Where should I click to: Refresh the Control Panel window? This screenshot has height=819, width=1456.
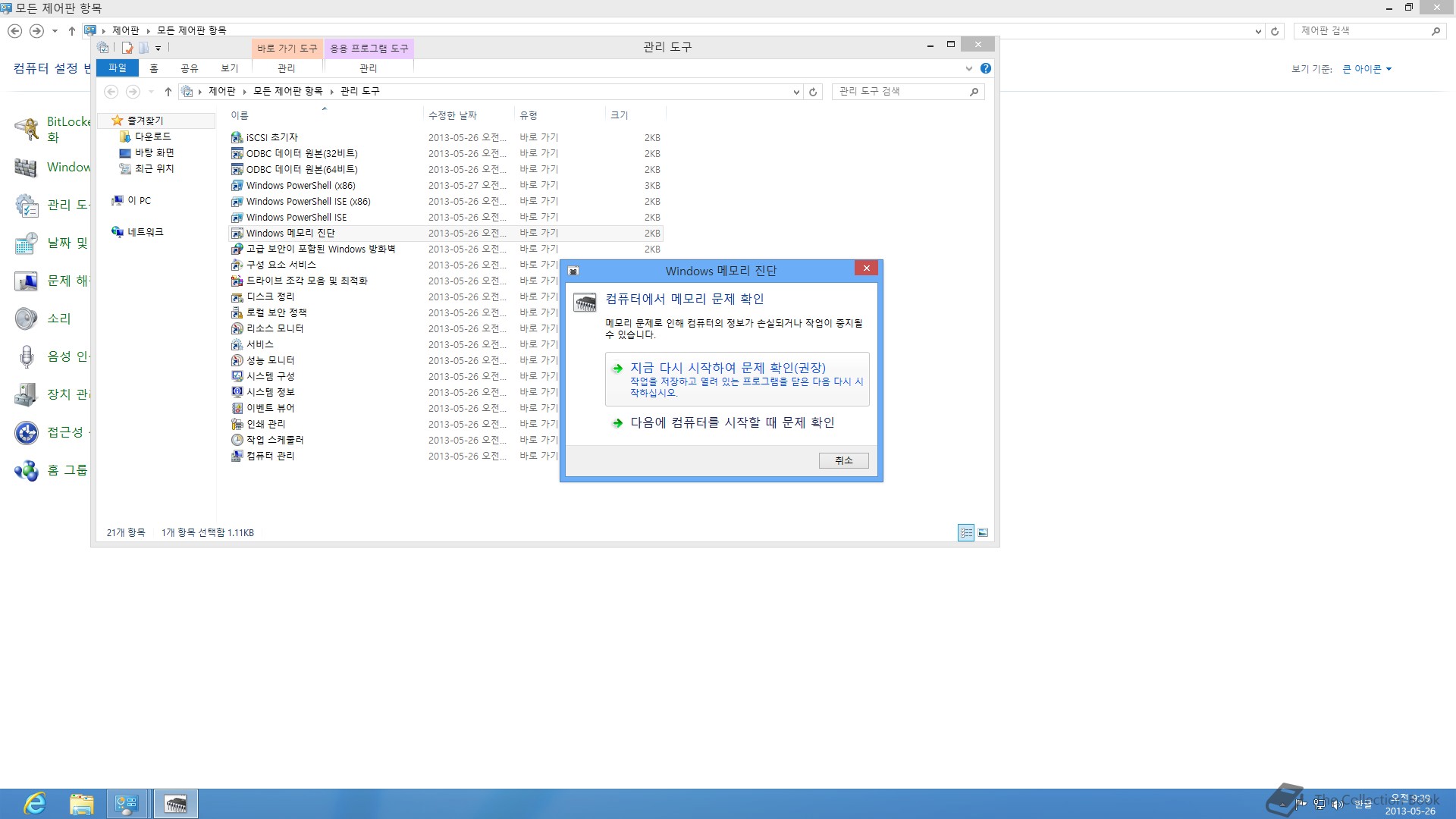coord(1275,31)
